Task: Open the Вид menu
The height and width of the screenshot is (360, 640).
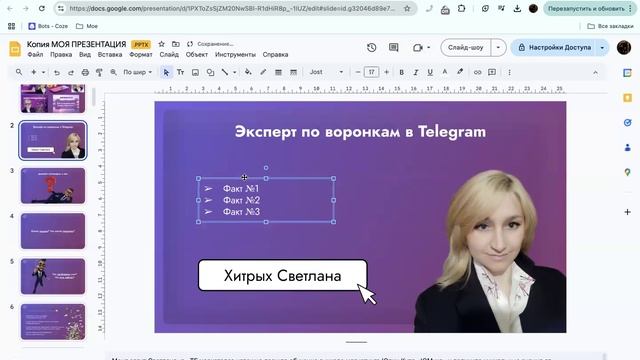Action: [85, 54]
